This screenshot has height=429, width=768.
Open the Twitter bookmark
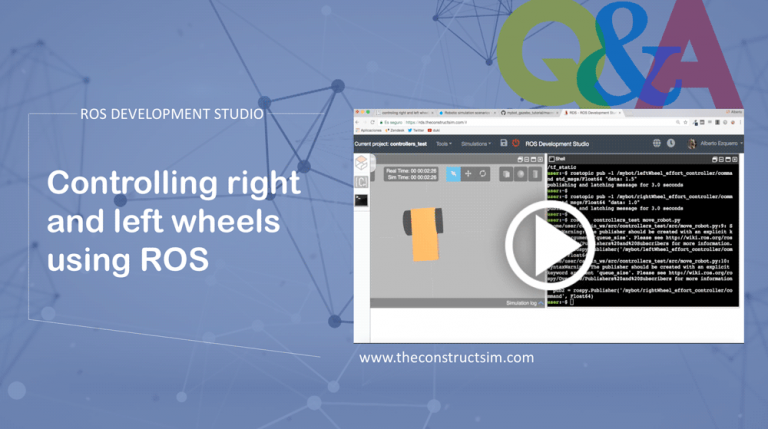click(x=416, y=131)
